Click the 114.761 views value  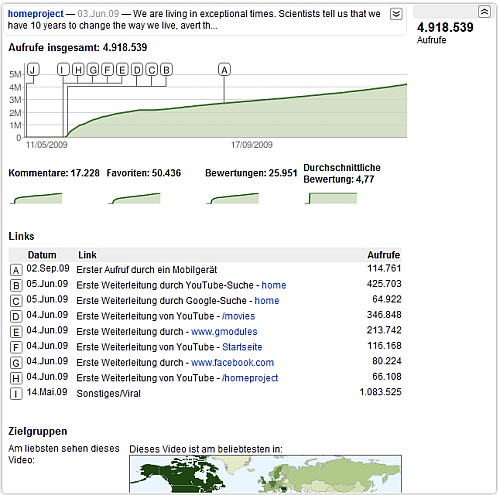[x=384, y=268]
